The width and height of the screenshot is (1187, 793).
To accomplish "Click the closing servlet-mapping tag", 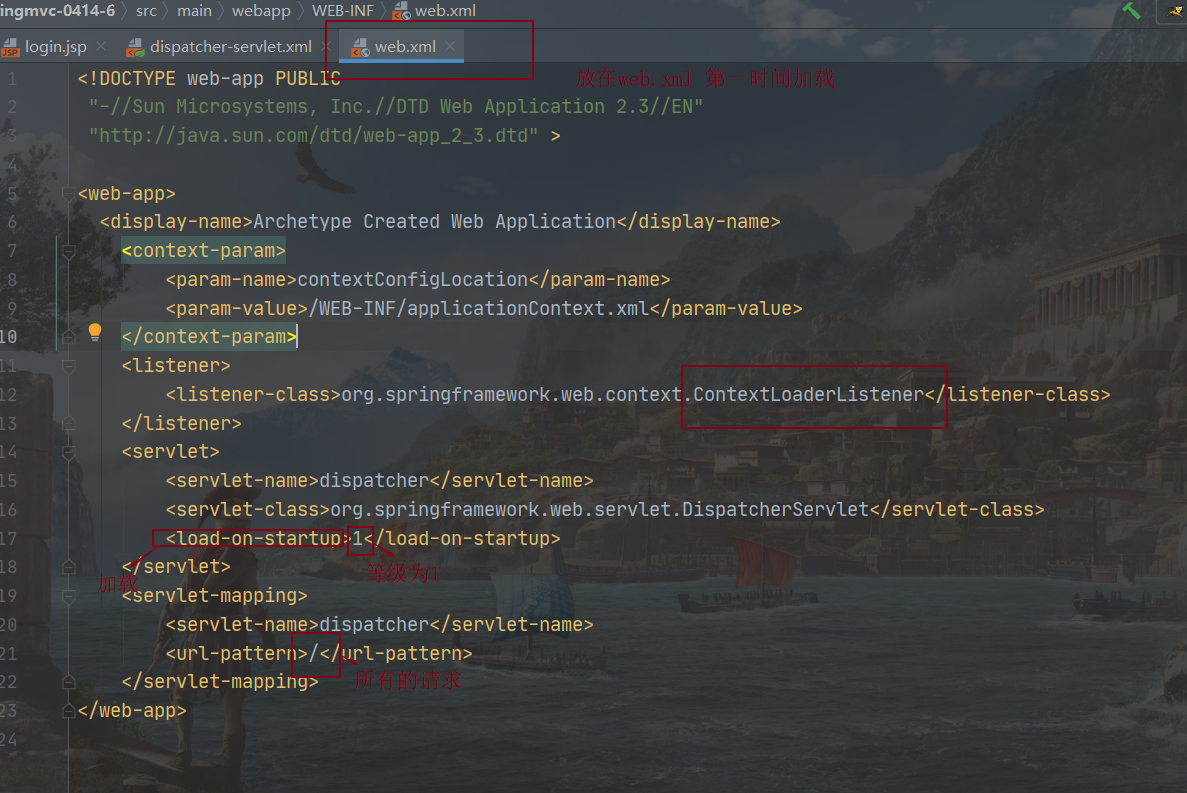I will point(220,682).
